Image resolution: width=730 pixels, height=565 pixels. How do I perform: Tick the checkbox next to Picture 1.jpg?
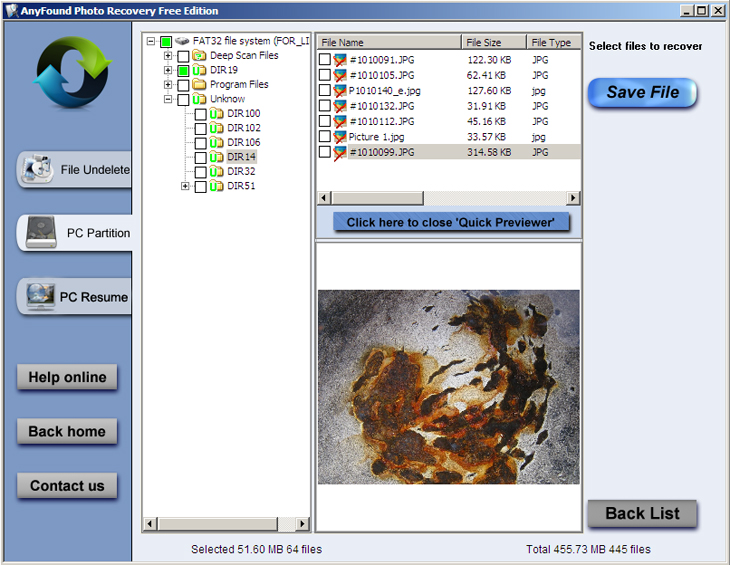pos(324,136)
